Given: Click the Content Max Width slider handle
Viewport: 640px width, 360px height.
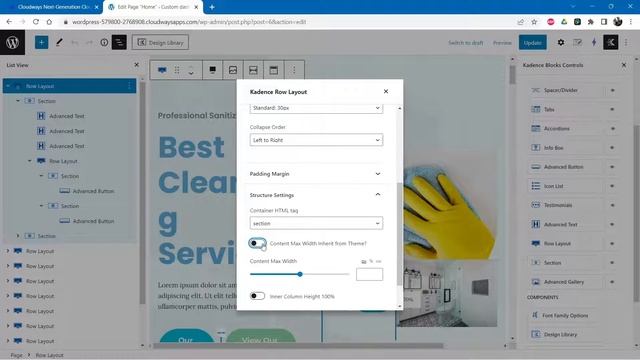Looking at the screenshot, I should pyautogui.click(x=300, y=274).
